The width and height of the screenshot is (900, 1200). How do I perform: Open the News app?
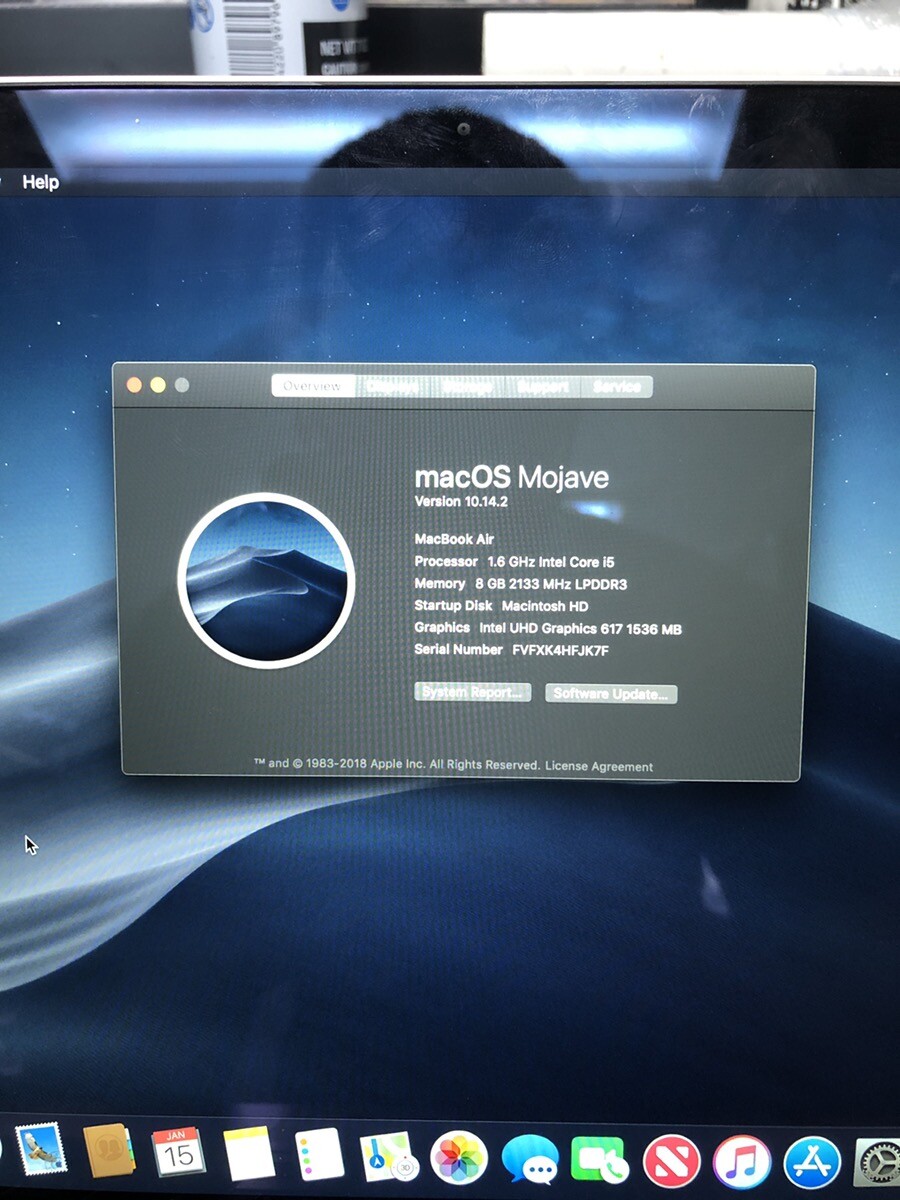671,1162
